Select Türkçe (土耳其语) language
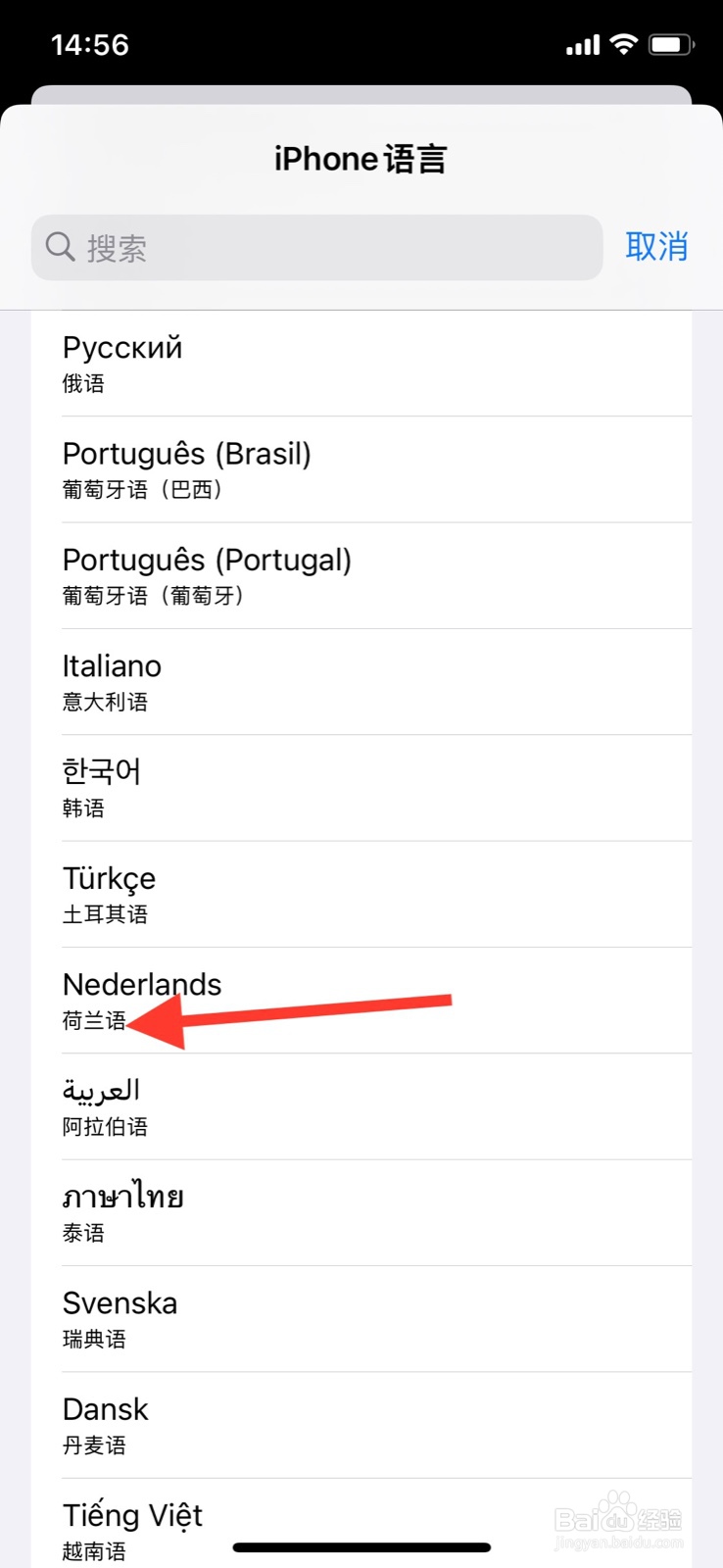The image size is (723, 1568). [361, 894]
